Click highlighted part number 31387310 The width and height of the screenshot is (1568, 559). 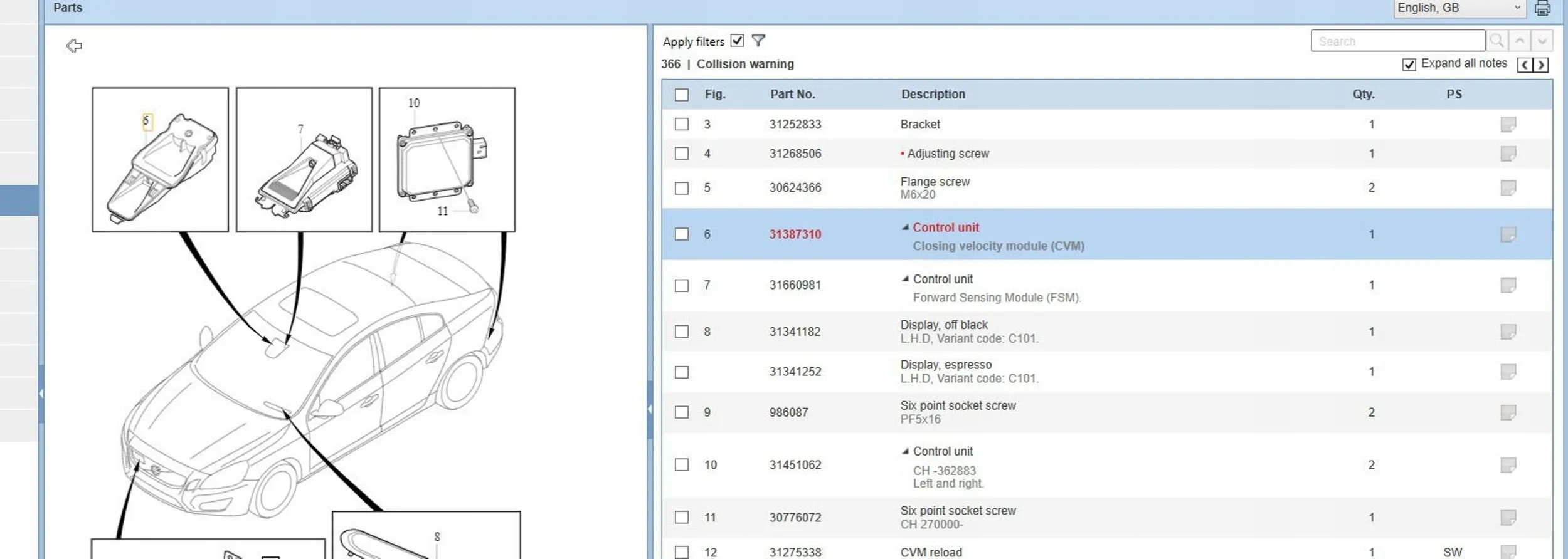(795, 234)
